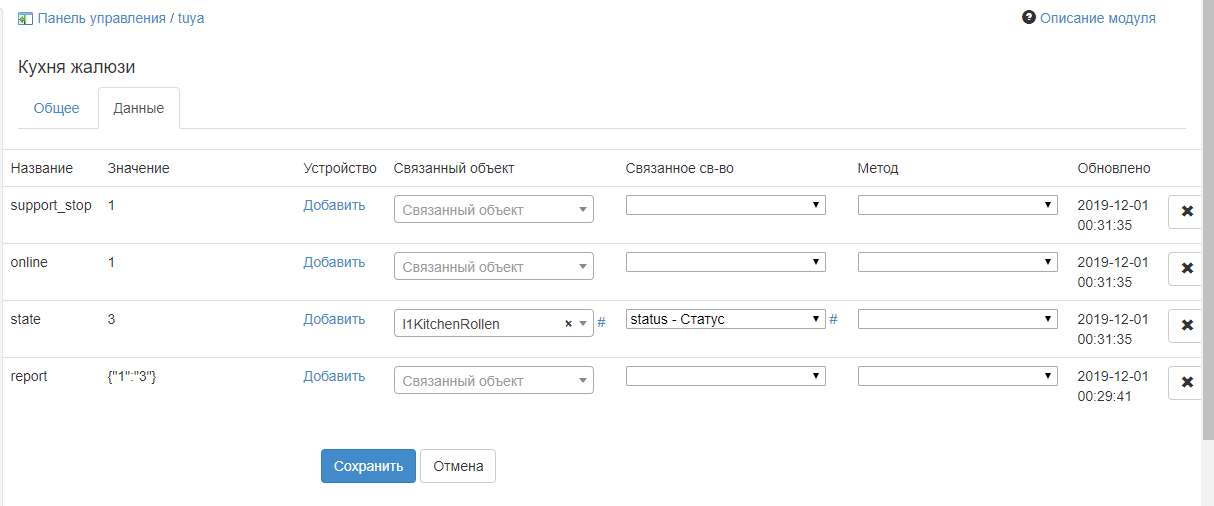The height and width of the screenshot is (506, 1214).
Task: Click Добавить link in state row
Action: coord(334,319)
